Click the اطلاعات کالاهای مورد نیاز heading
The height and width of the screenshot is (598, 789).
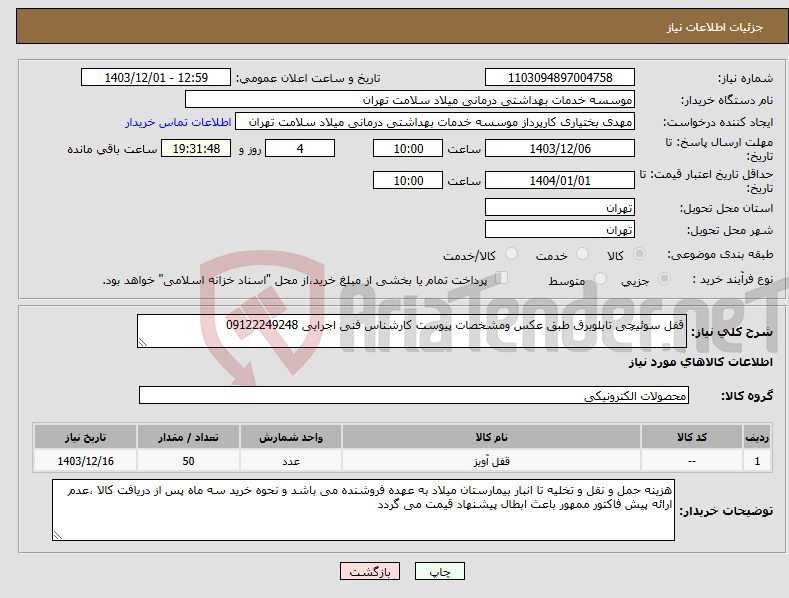point(700,362)
